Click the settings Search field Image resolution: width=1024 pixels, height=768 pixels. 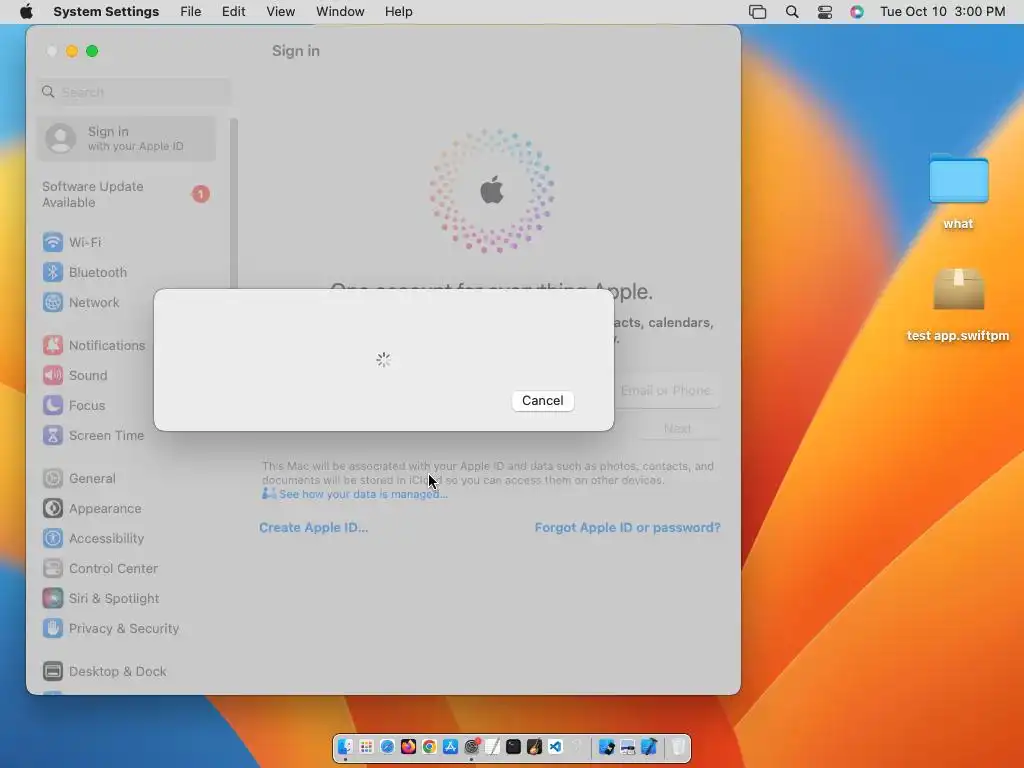[135, 92]
